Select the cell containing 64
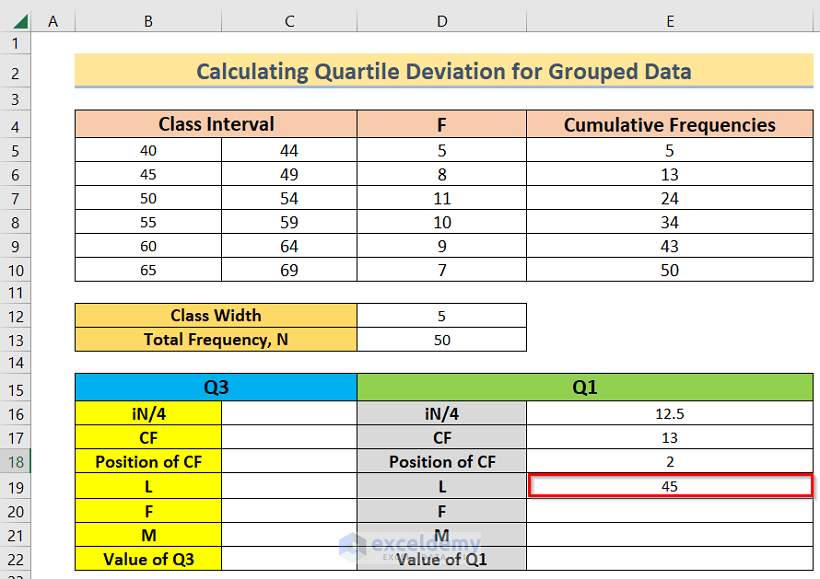The image size is (820, 579). [x=289, y=246]
